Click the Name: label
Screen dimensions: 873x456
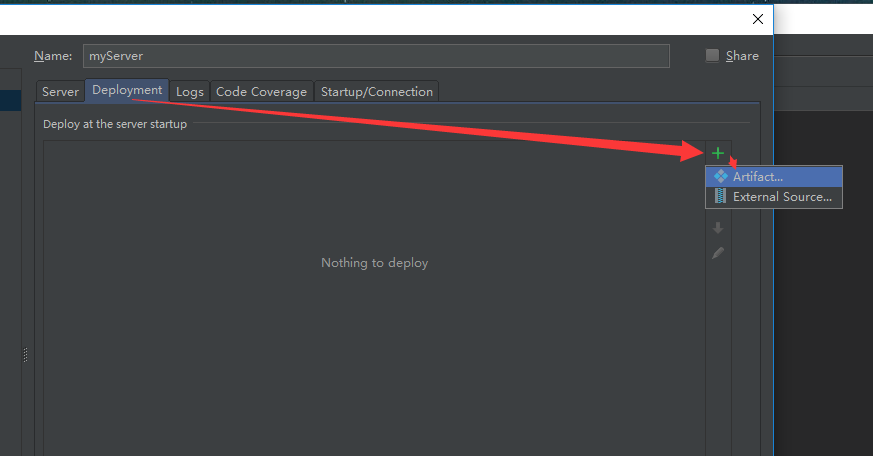53,56
